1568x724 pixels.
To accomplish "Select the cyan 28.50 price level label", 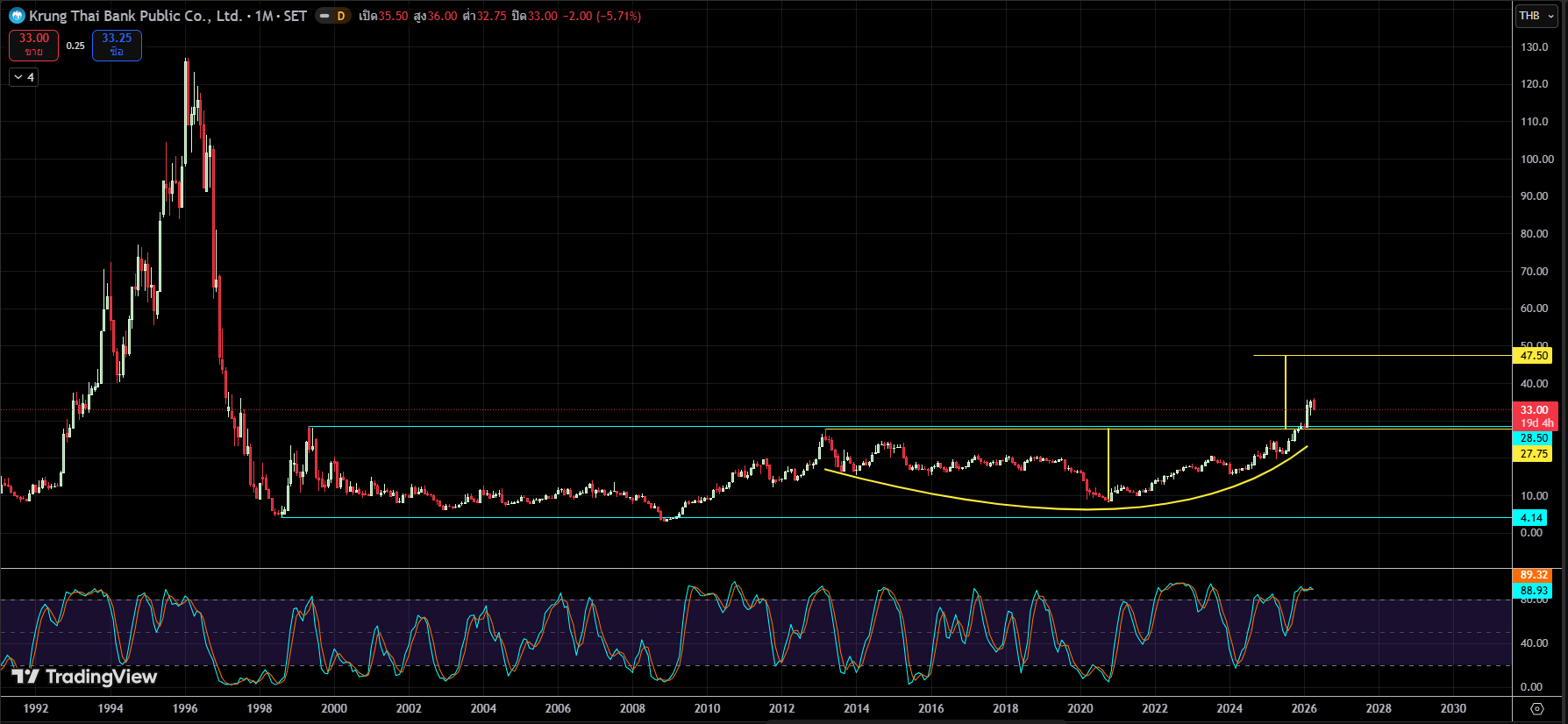I will 1533,438.
